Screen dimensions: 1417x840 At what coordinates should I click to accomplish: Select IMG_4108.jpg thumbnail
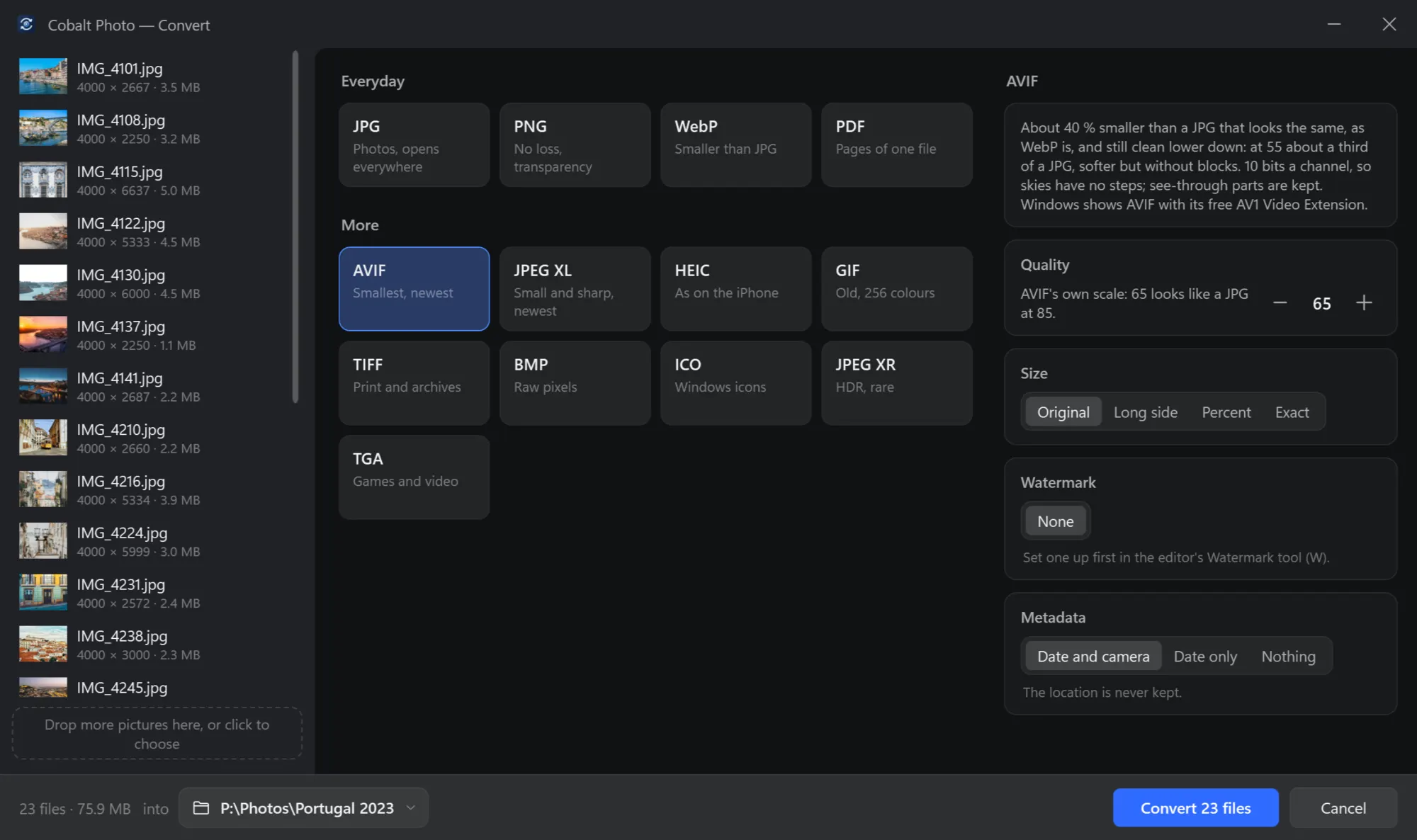point(43,128)
